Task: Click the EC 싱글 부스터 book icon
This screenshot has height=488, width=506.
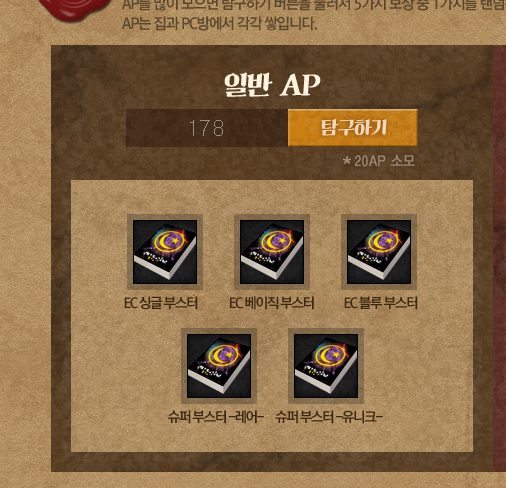Action: click(165, 252)
